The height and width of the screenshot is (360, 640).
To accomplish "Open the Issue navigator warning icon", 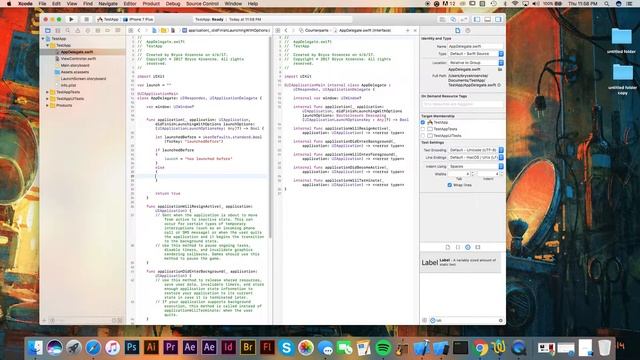I will pos(78,31).
